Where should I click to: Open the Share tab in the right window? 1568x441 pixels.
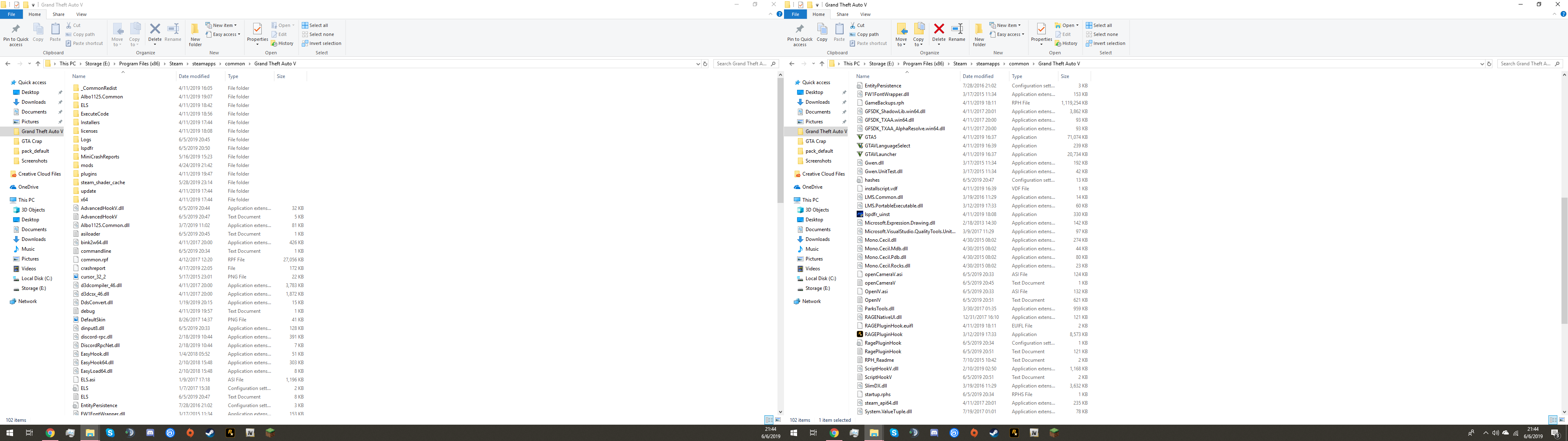[x=842, y=14]
